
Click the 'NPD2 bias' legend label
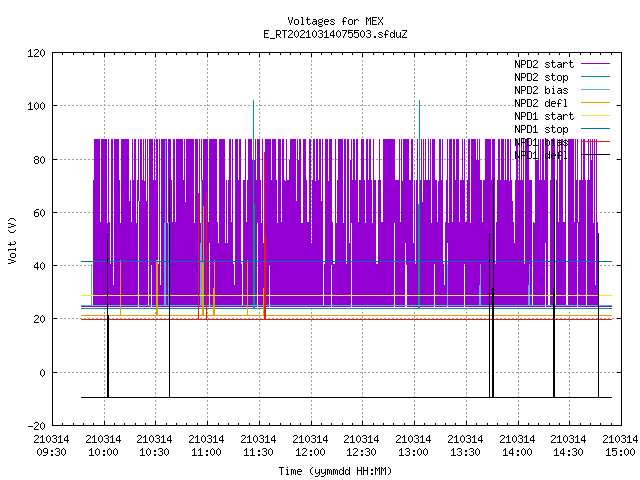541,90
